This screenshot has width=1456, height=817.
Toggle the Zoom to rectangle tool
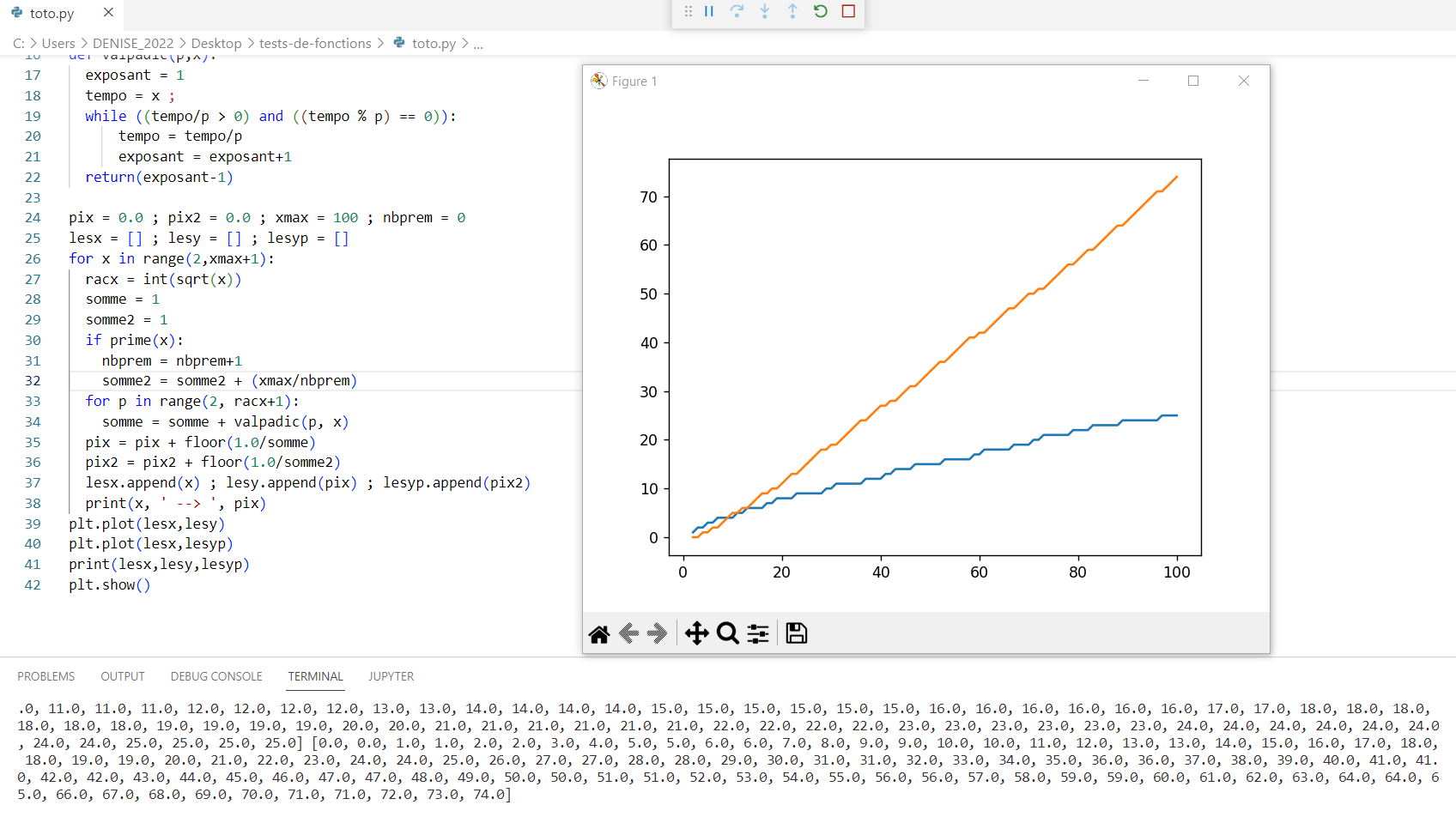pos(727,633)
